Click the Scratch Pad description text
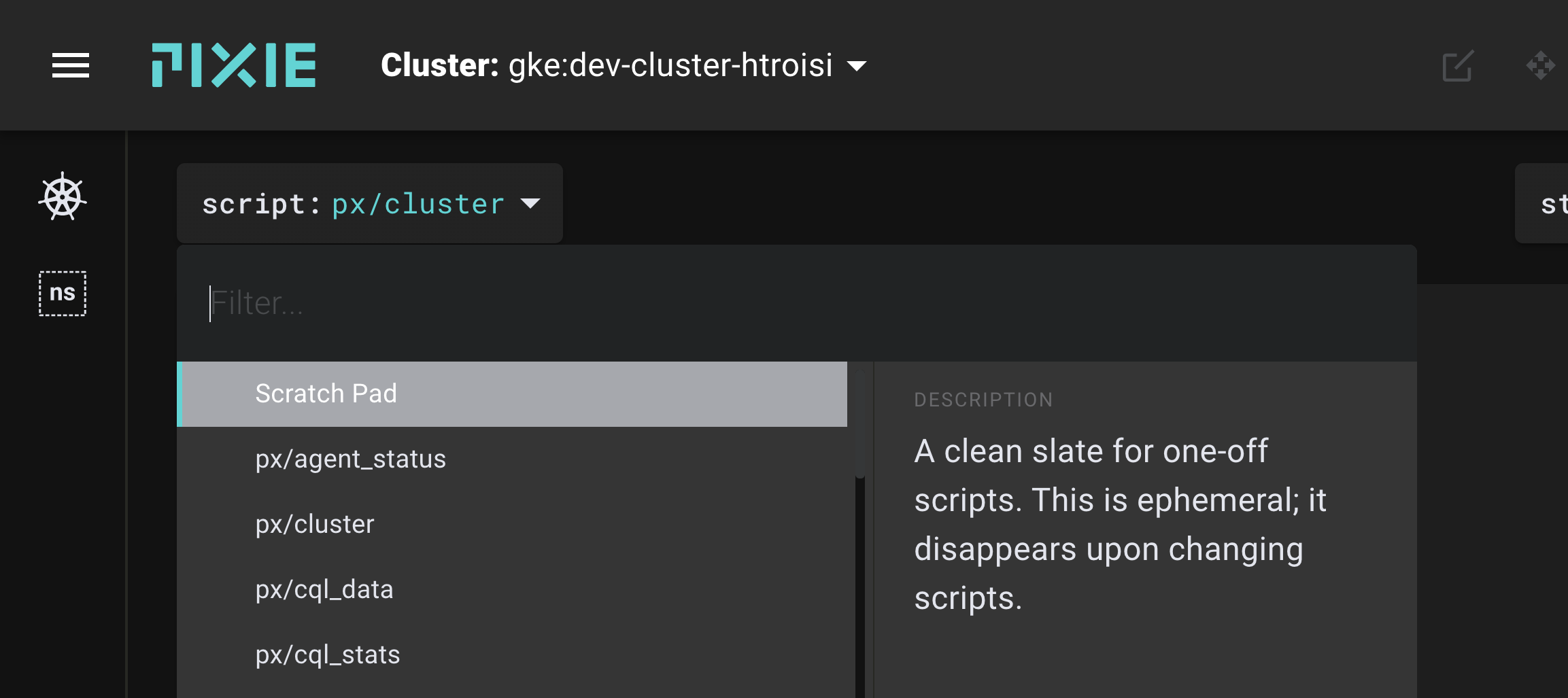 (x=1119, y=524)
